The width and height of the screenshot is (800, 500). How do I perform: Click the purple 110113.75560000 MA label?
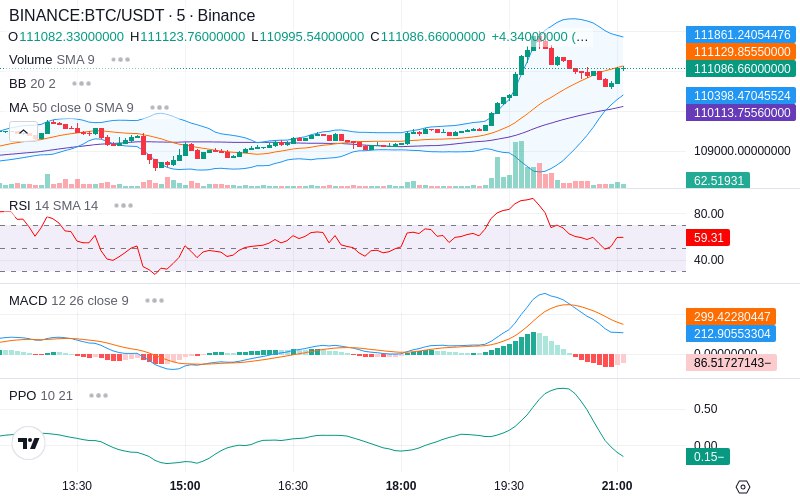coord(741,112)
